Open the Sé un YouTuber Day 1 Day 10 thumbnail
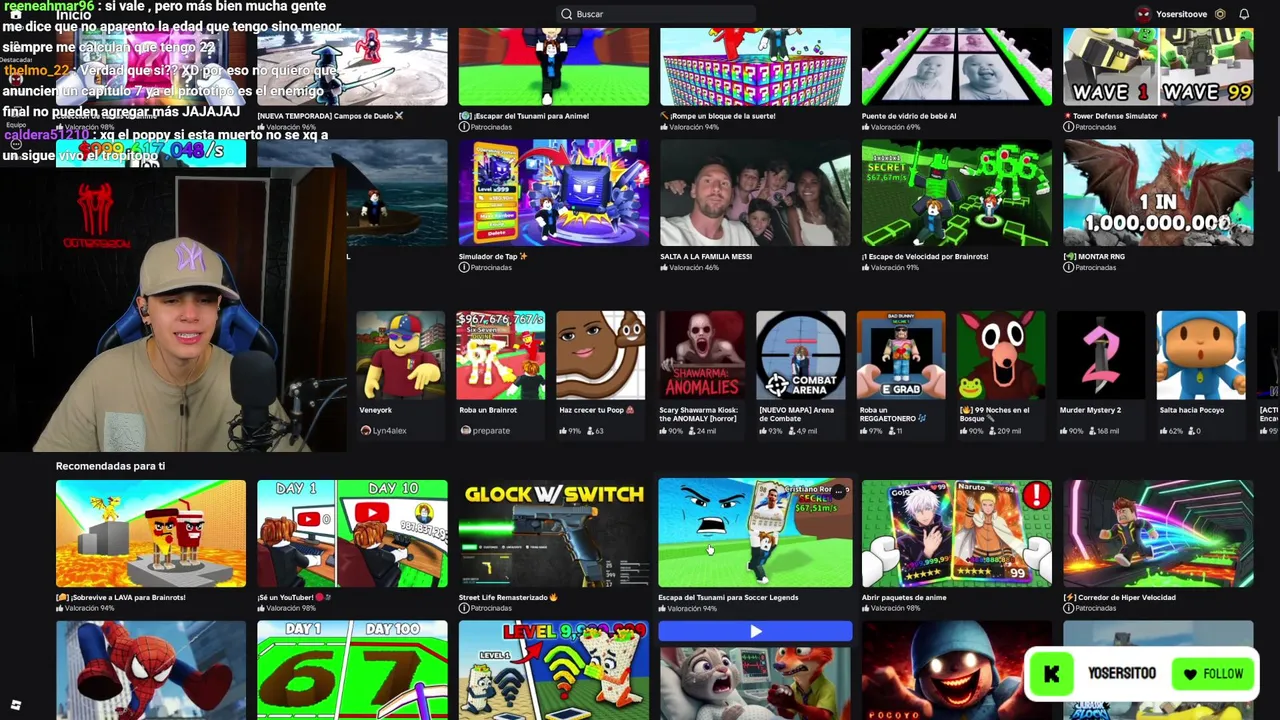This screenshot has height=720, width=1280. (352, 533)
